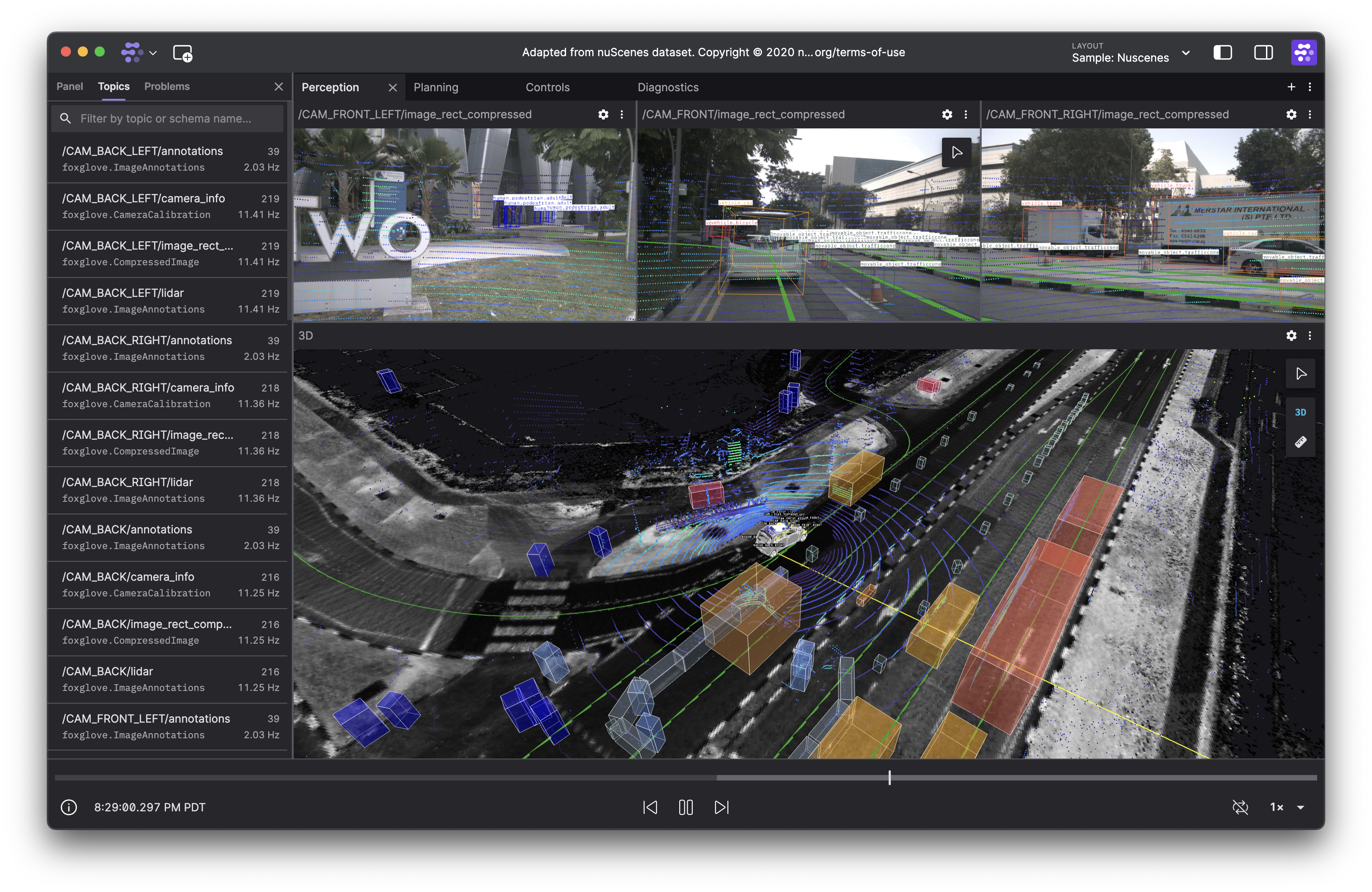This screenshot has height=892, width=1372.
Task: Toggle the right sidebar visibility
Action: tap(1263, 53)
